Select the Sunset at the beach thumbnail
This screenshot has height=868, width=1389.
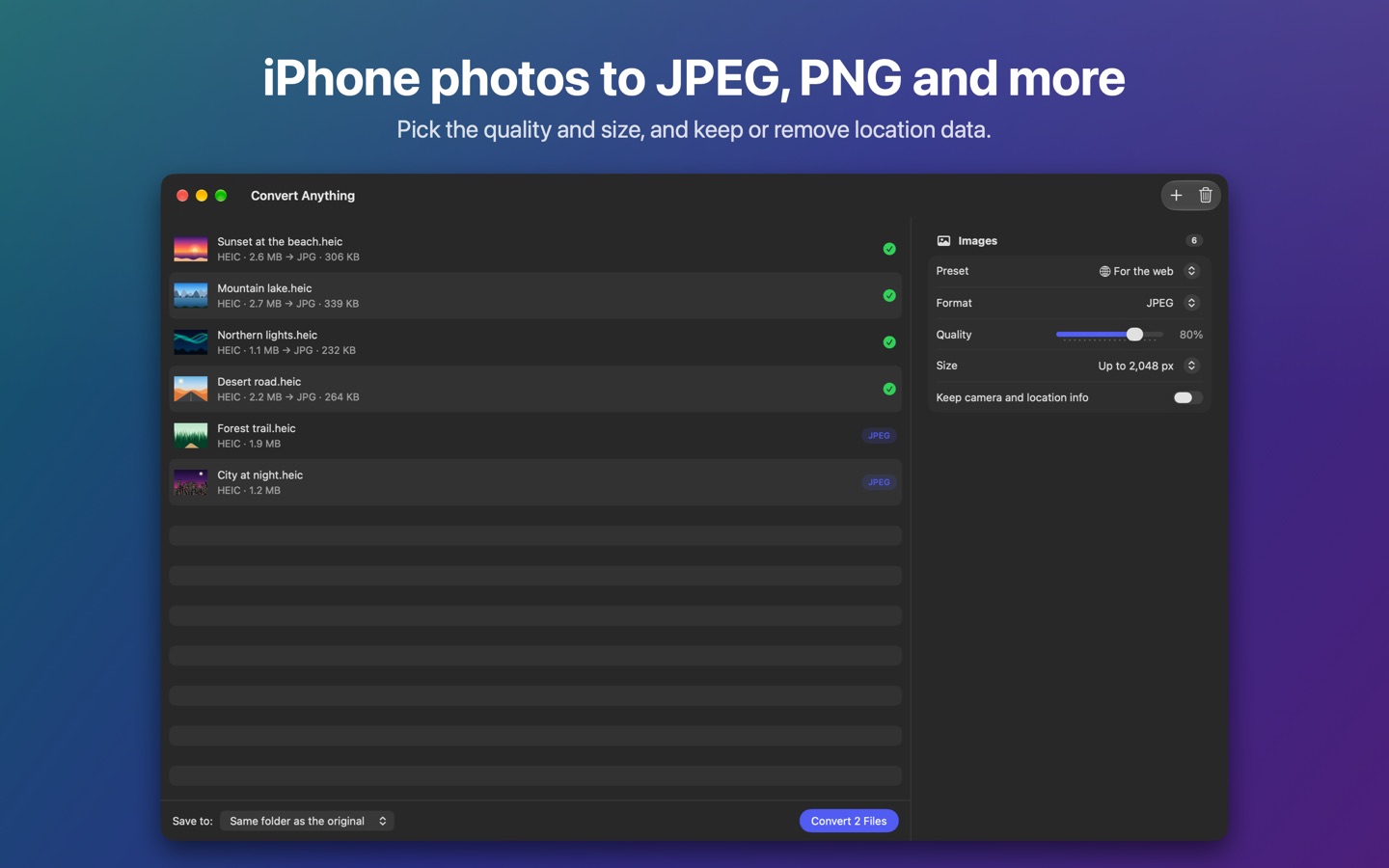pyautogui.click(x=191, y=249)
